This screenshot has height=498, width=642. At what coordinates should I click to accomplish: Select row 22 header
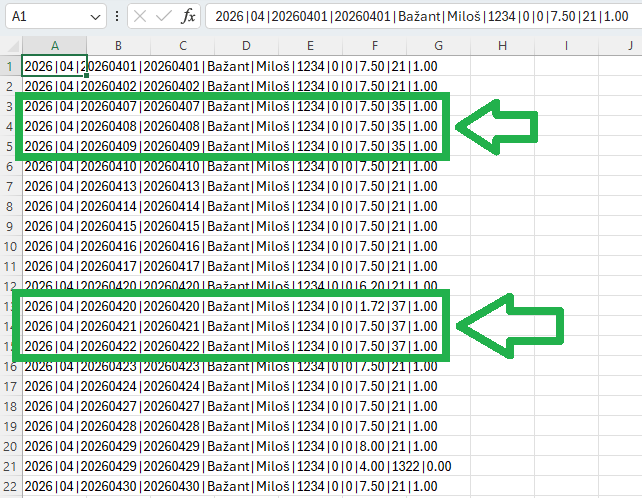[11, 487]
